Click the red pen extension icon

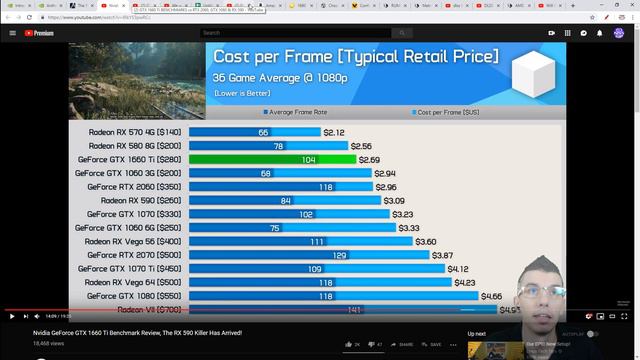coord(607,18)
